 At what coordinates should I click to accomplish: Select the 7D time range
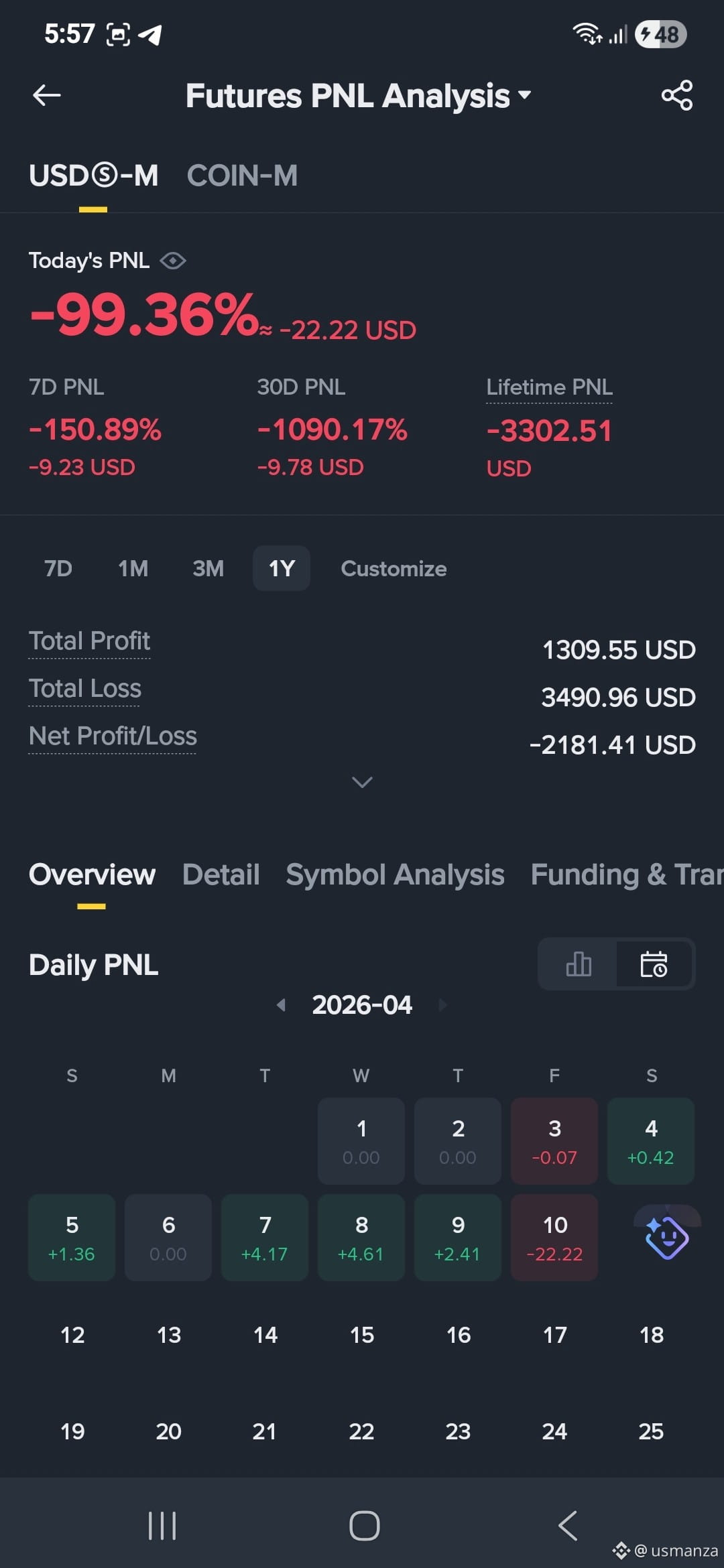tap(58, 568)
